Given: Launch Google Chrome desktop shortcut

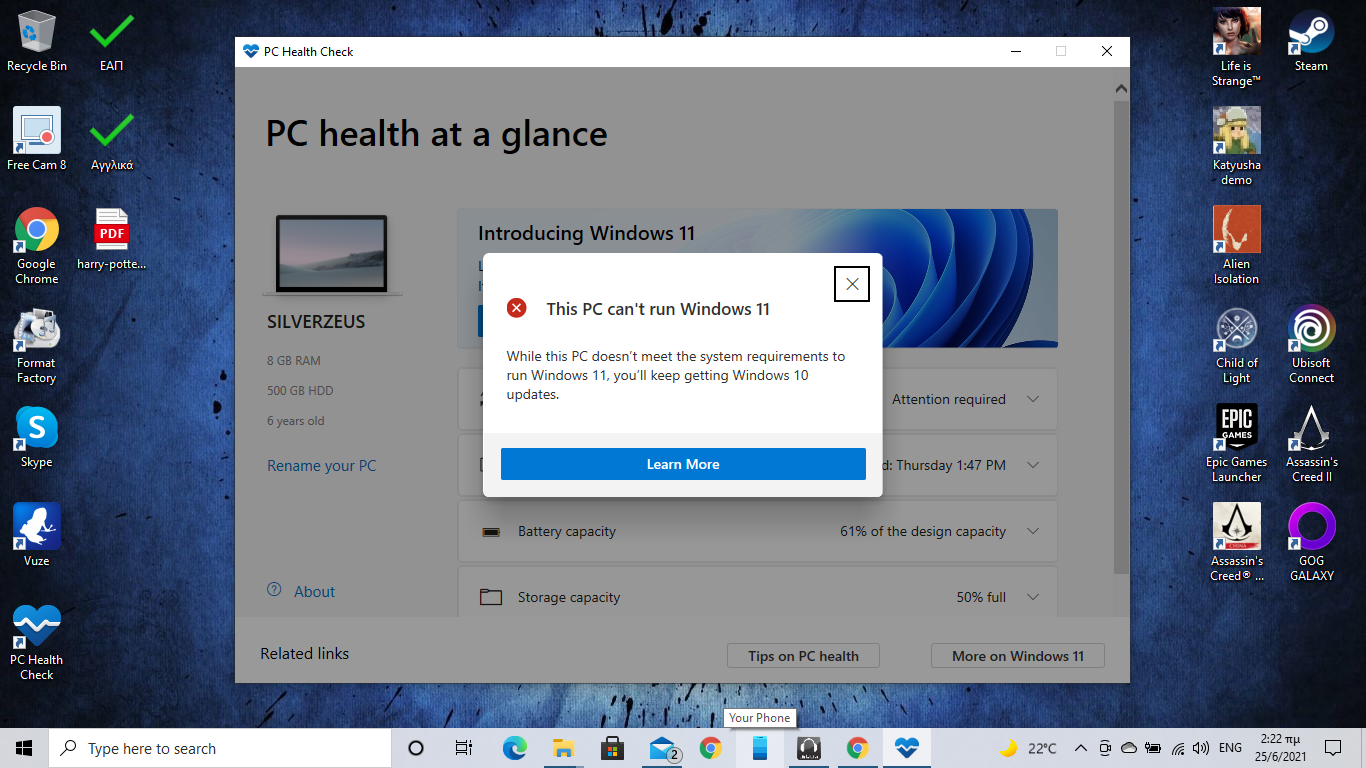Looking at the screenshot, I should tap(37, 245).
